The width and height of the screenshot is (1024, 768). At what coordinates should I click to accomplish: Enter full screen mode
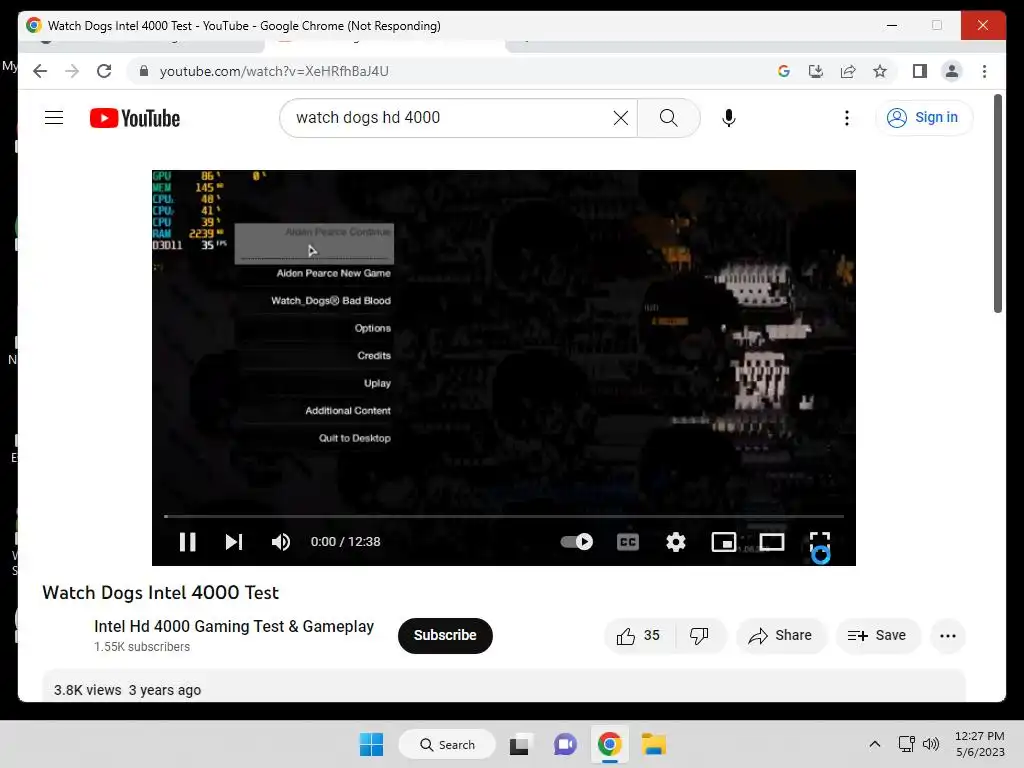click(820, 543)
